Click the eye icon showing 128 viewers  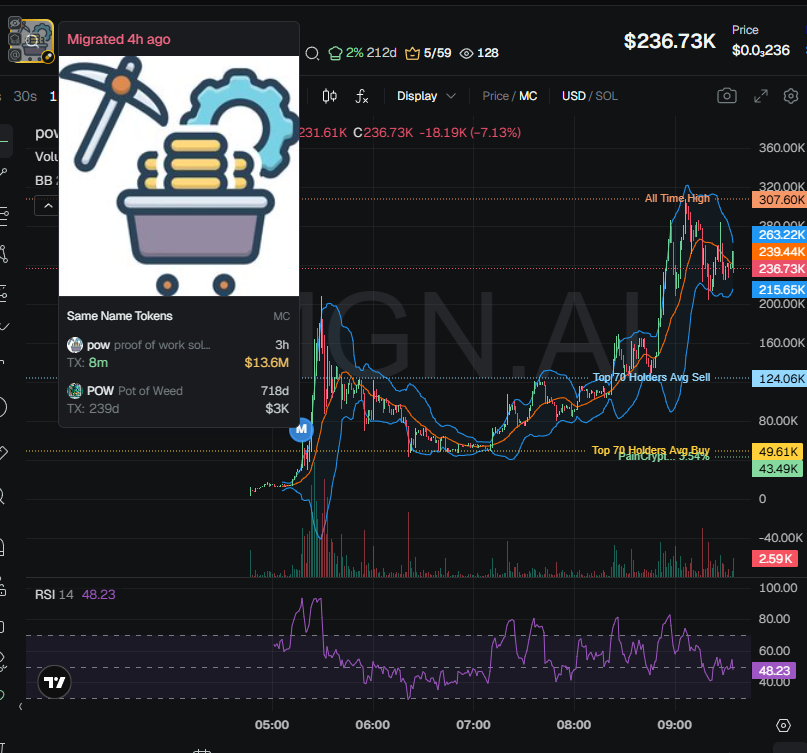(x=465, y=53)
